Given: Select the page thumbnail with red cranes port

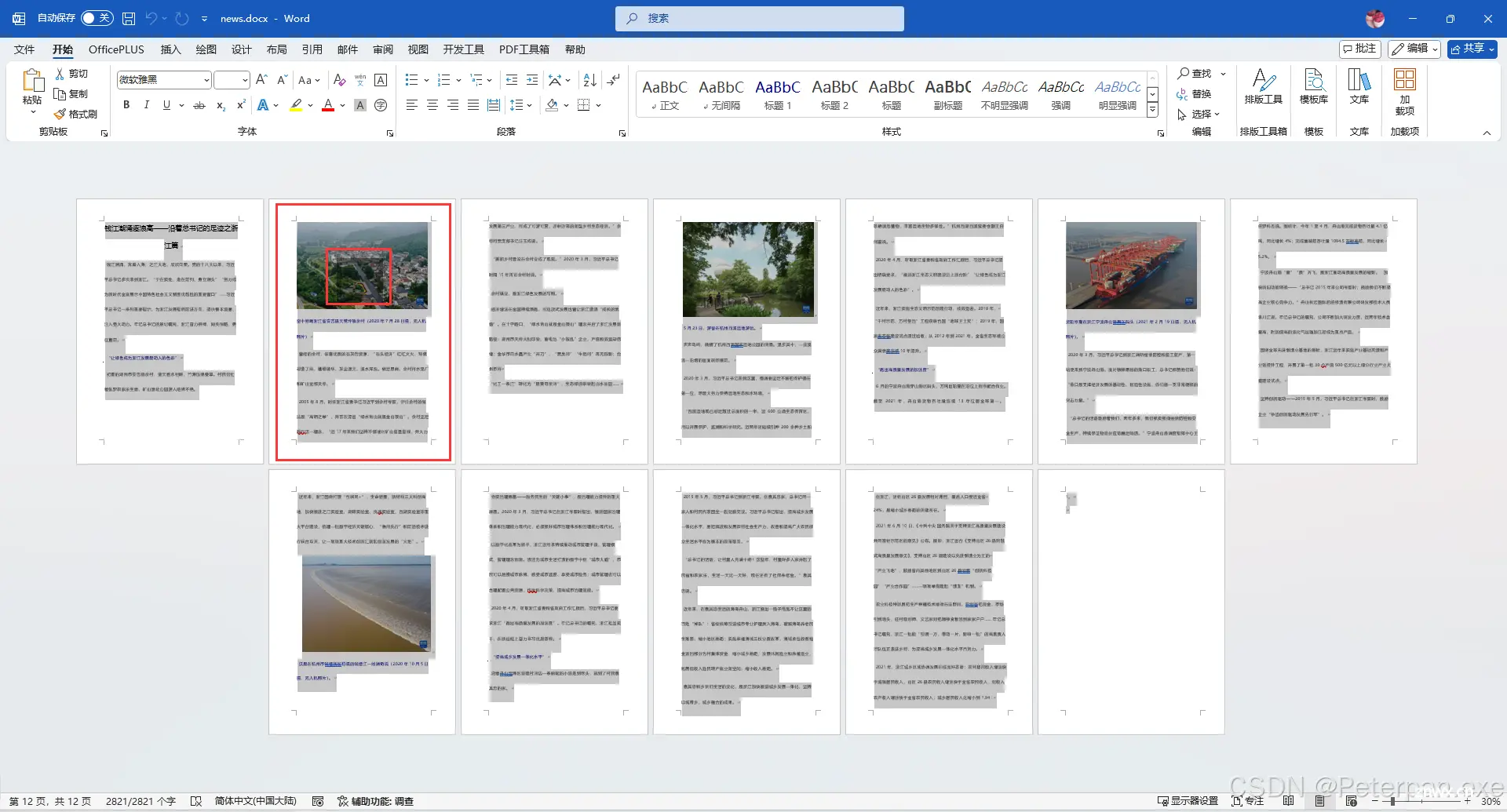Looking at the screenshot, I should pos(1131,331).
